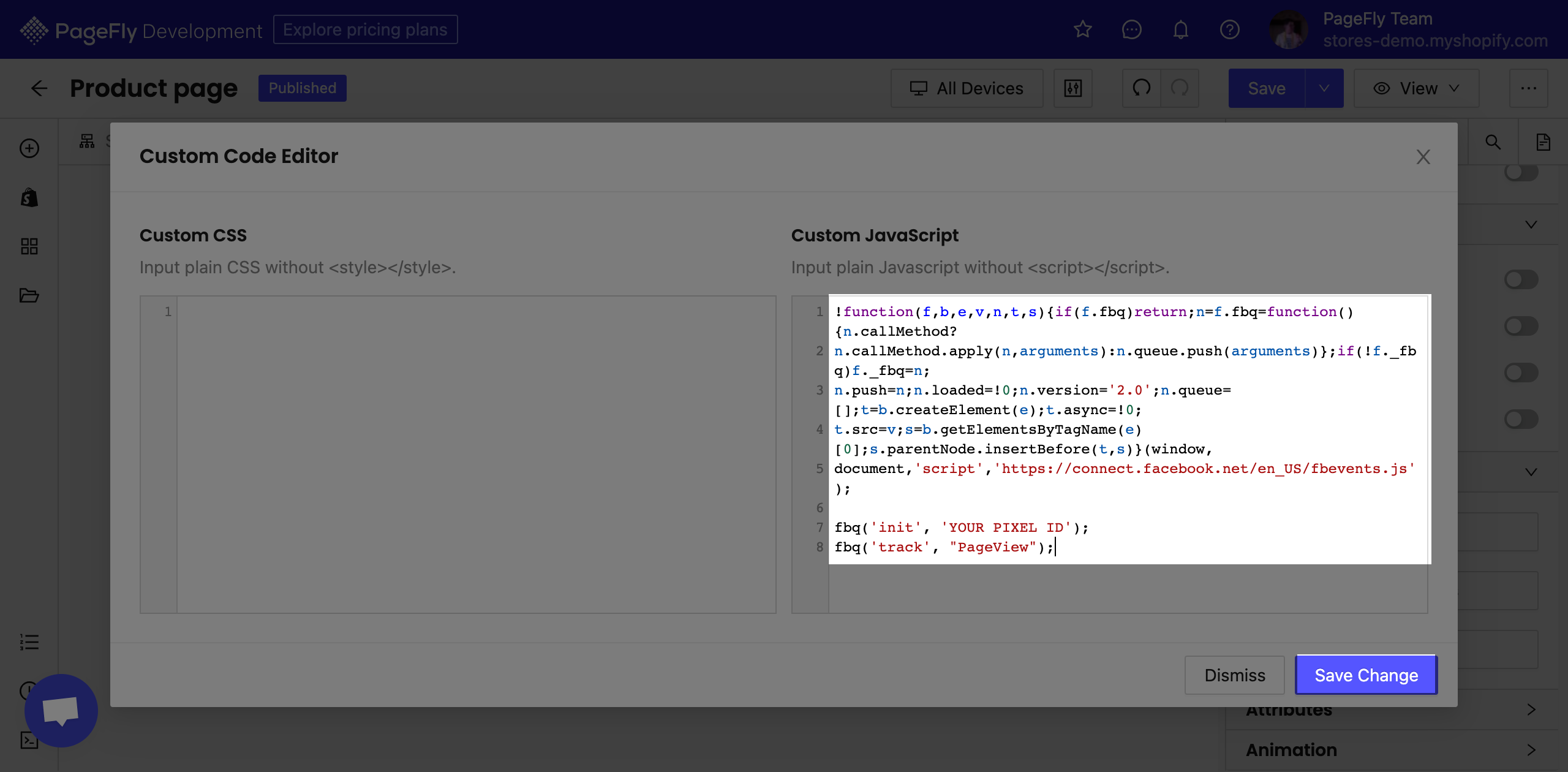Click the stores-demo.myshopify.com text
The width and height of the screenshot is (1568, 772).
click(x=1435, y=41)
